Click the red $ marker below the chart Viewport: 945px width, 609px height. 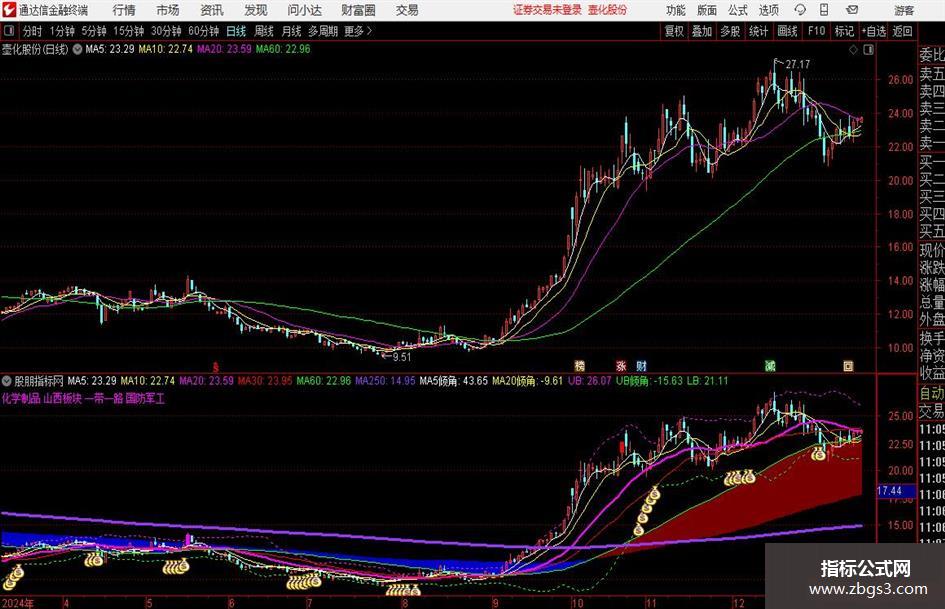pos(216,366)
